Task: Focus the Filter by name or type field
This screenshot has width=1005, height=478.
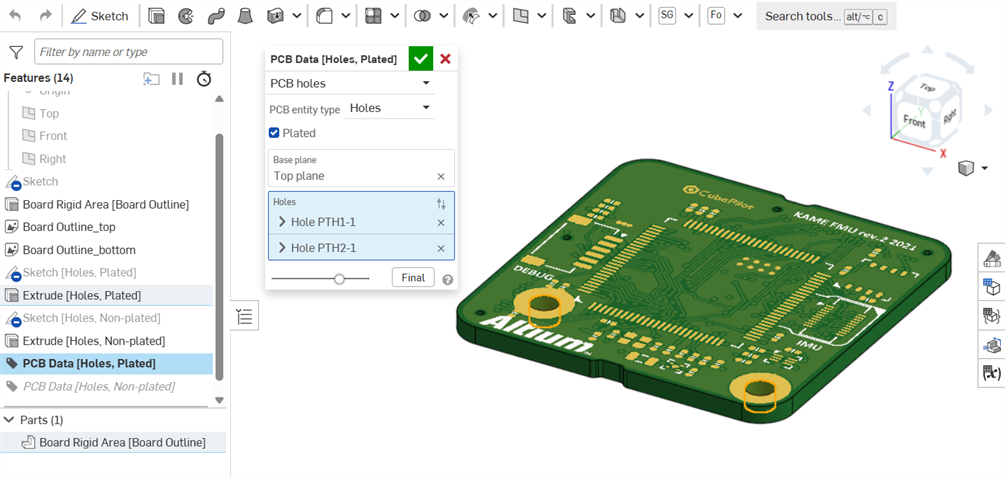Action: pos(129,52)
